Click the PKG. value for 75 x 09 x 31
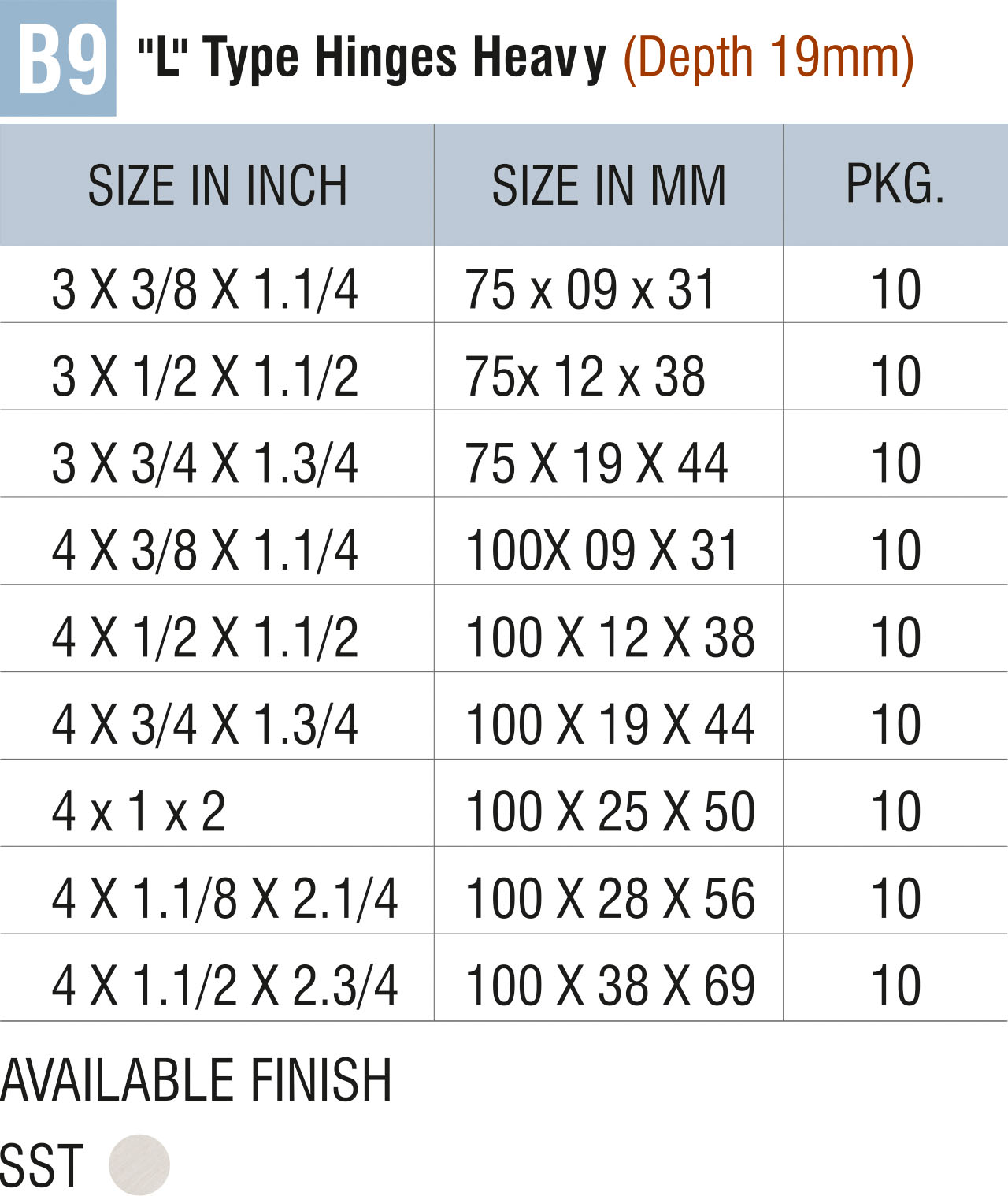The width and height of the screenshot is (1008, 1196). point(895,289)
